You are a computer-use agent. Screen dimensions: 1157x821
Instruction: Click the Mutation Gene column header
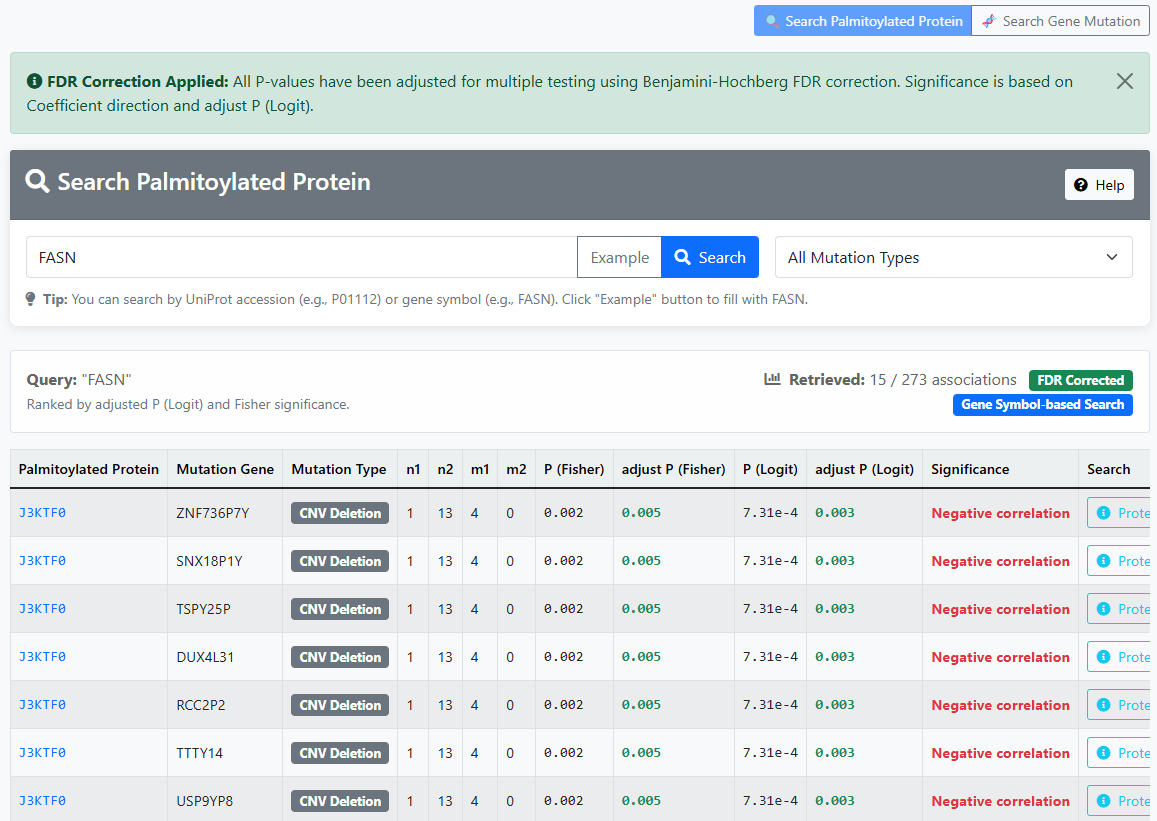tap(225, 469)
